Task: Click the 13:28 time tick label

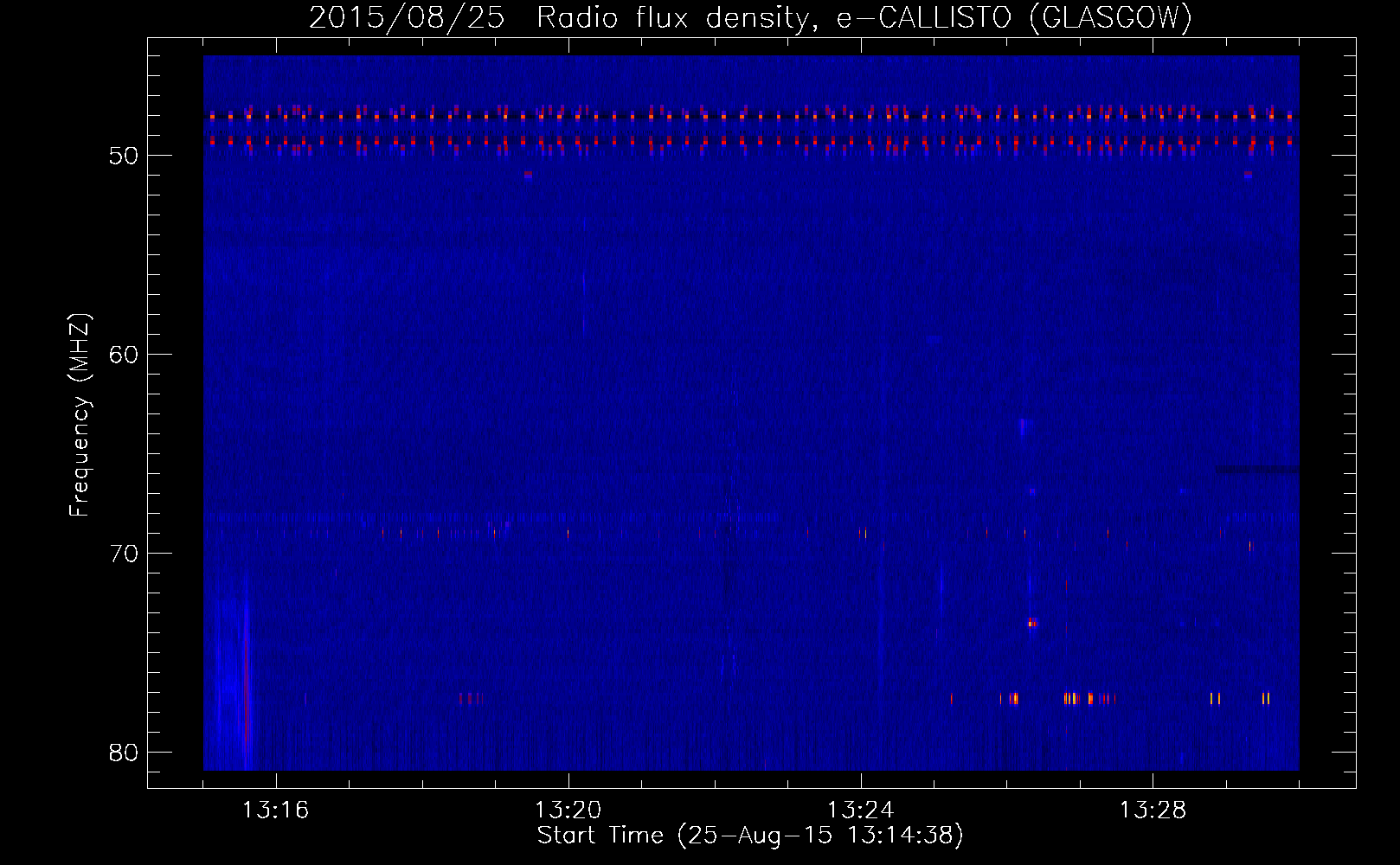Action: click(1153, 810)
